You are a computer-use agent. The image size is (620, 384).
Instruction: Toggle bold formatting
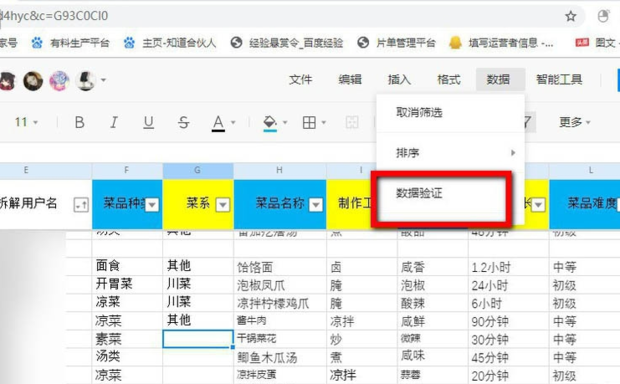tap(79, 123)
